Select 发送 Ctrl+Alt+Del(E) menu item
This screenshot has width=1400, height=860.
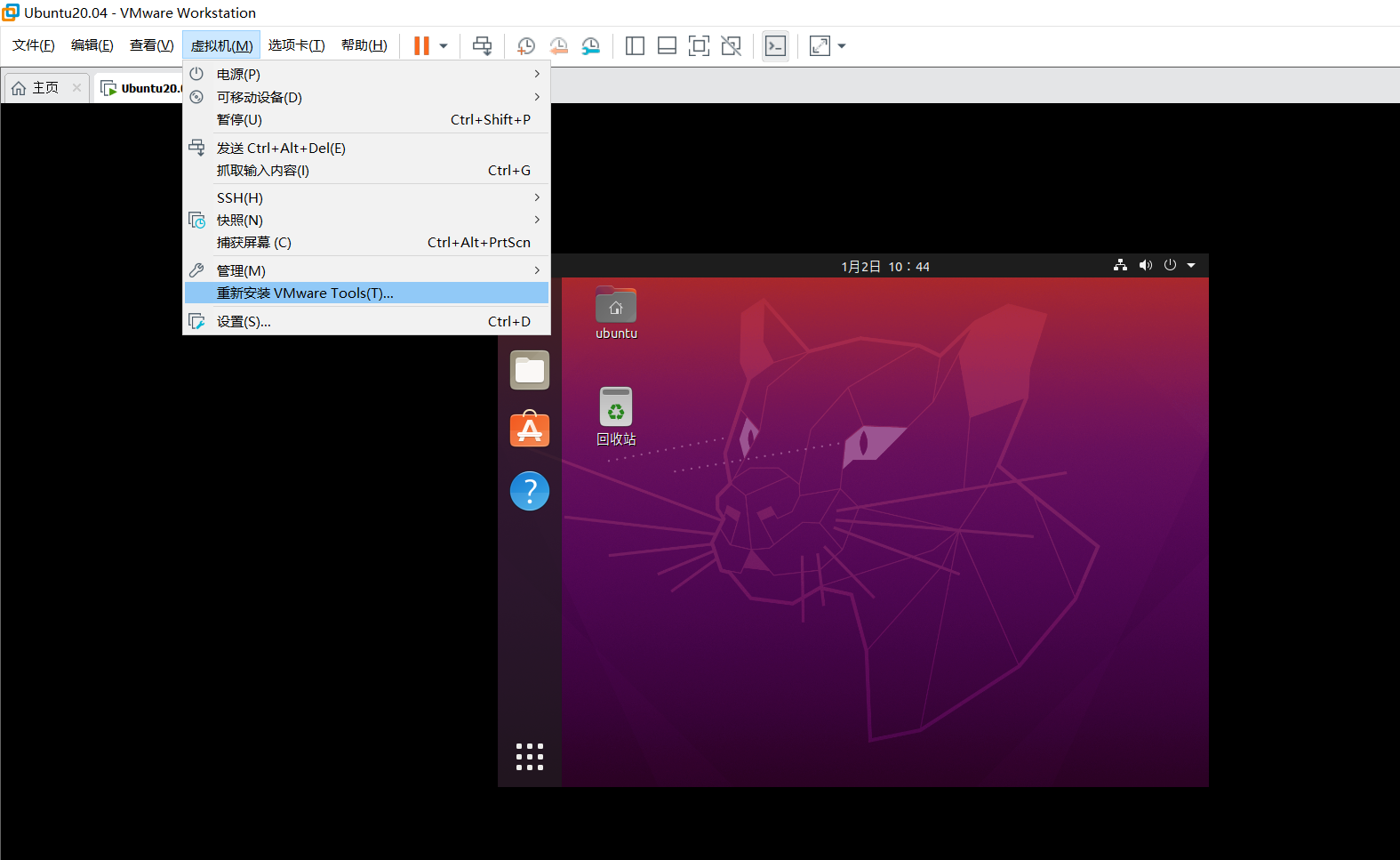pyautogui.click(x=366, y=148)
